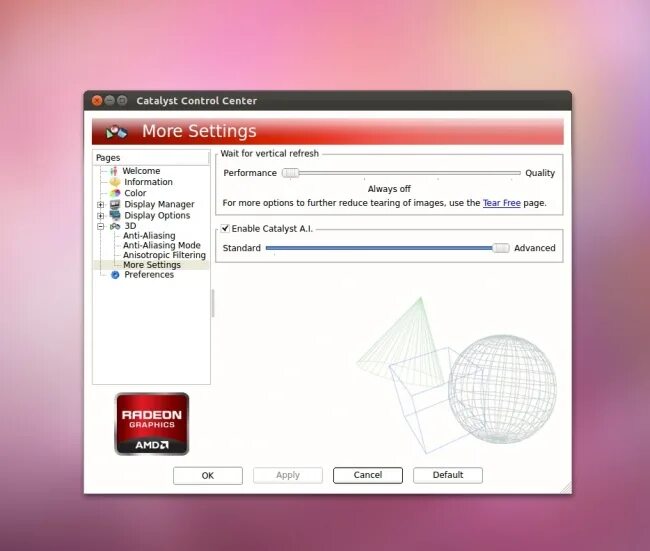Click the 'Standard' slider label

click(242, 248)
